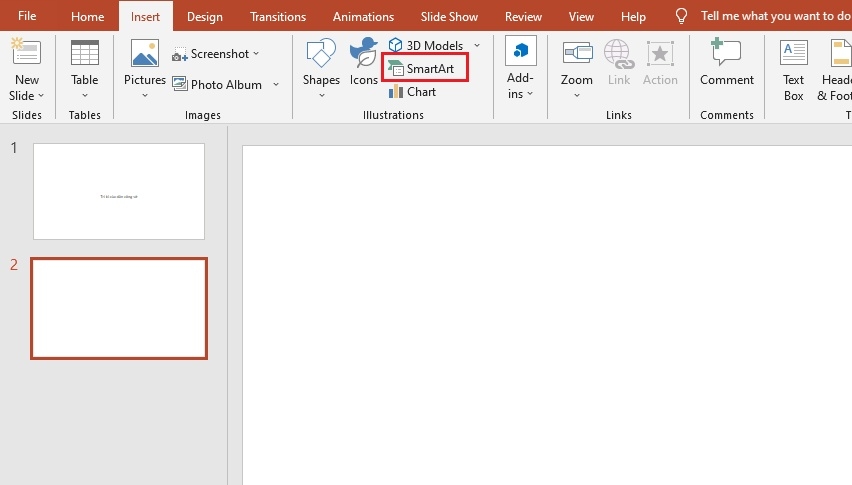Click the New Slide icon
The width and height of the screenshot is (852, 485).
tap(26, 51)
